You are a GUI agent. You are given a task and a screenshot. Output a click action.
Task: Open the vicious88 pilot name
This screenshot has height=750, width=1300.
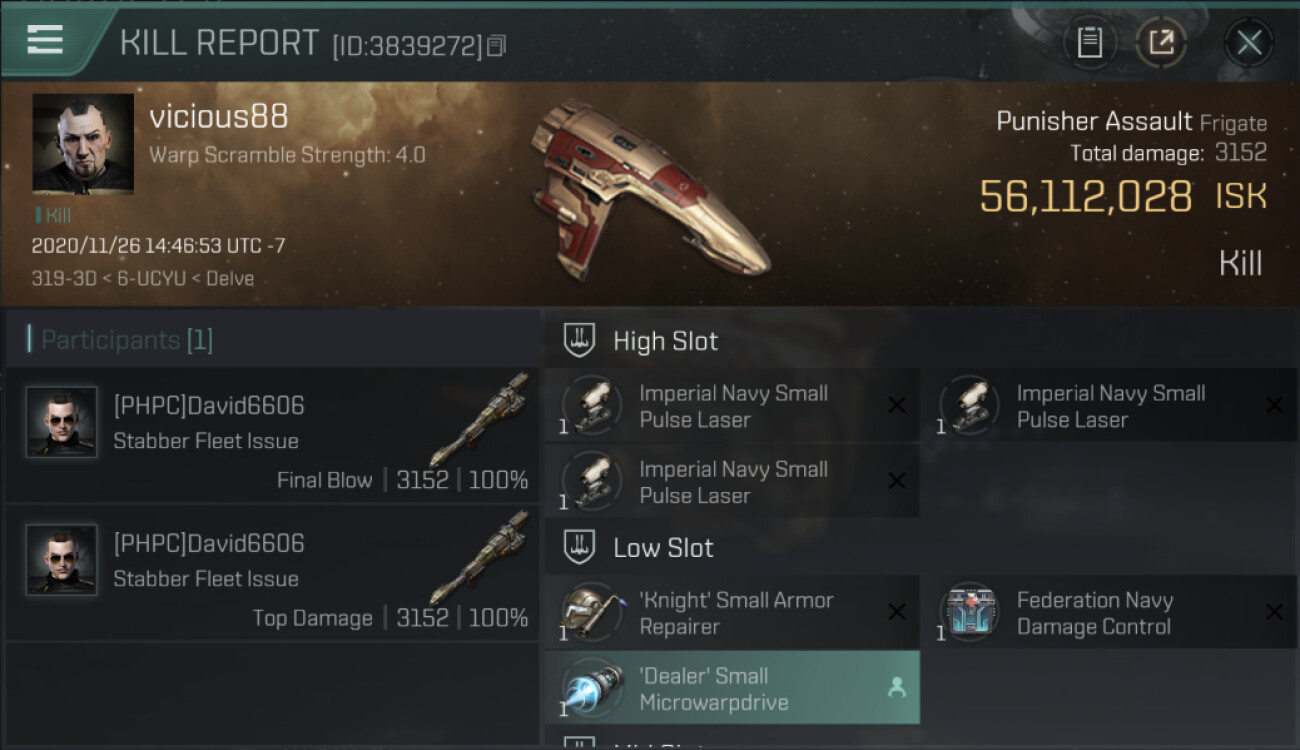pyautogui.click(x=219, y=117)
